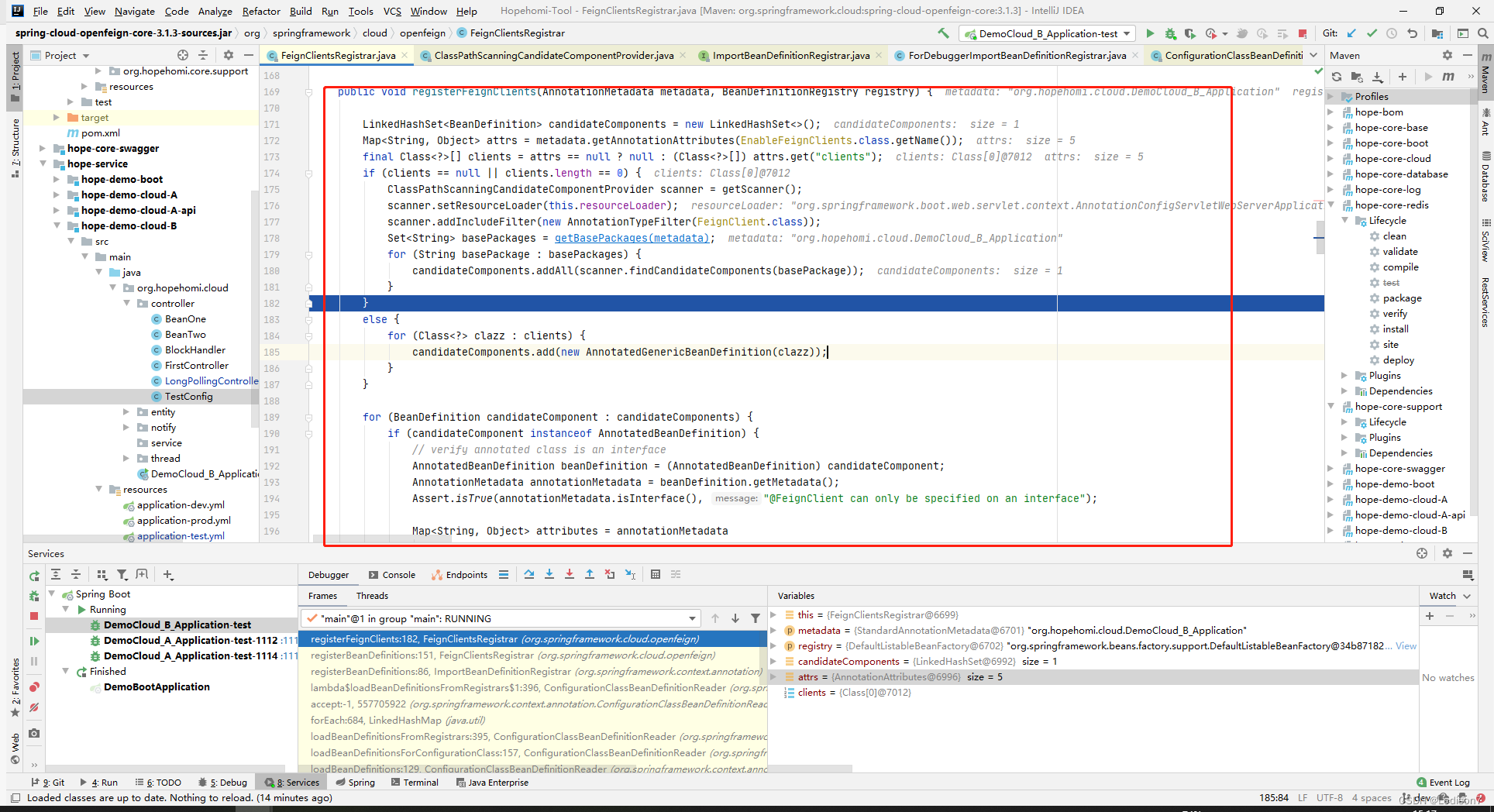Viewport: 1494px width, 812px height.
Task: Open the VCS menu
Action: tap(392, 11)
